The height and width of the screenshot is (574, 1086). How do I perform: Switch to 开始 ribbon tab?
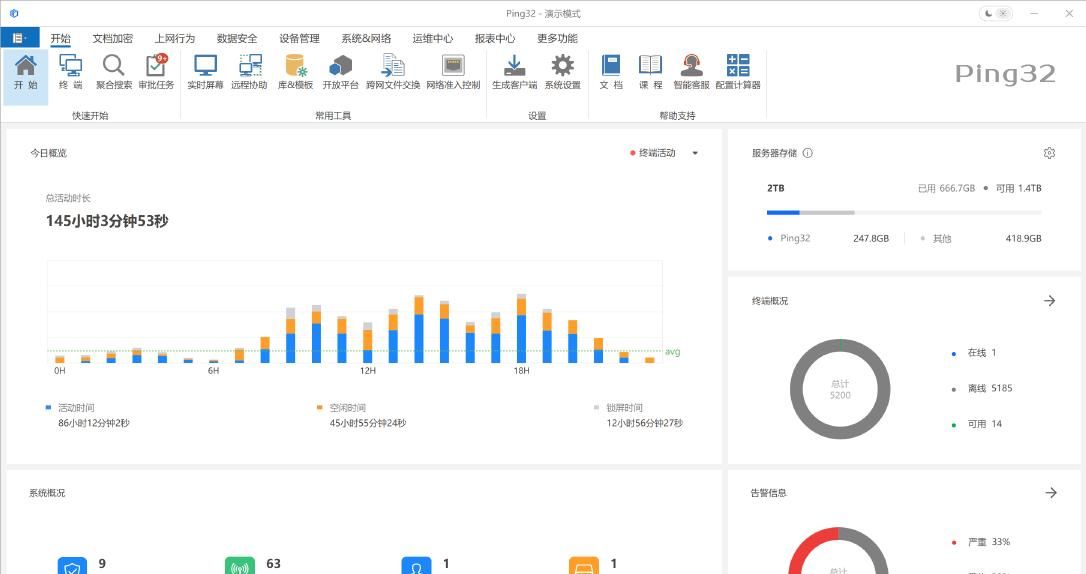click(60, 38)
